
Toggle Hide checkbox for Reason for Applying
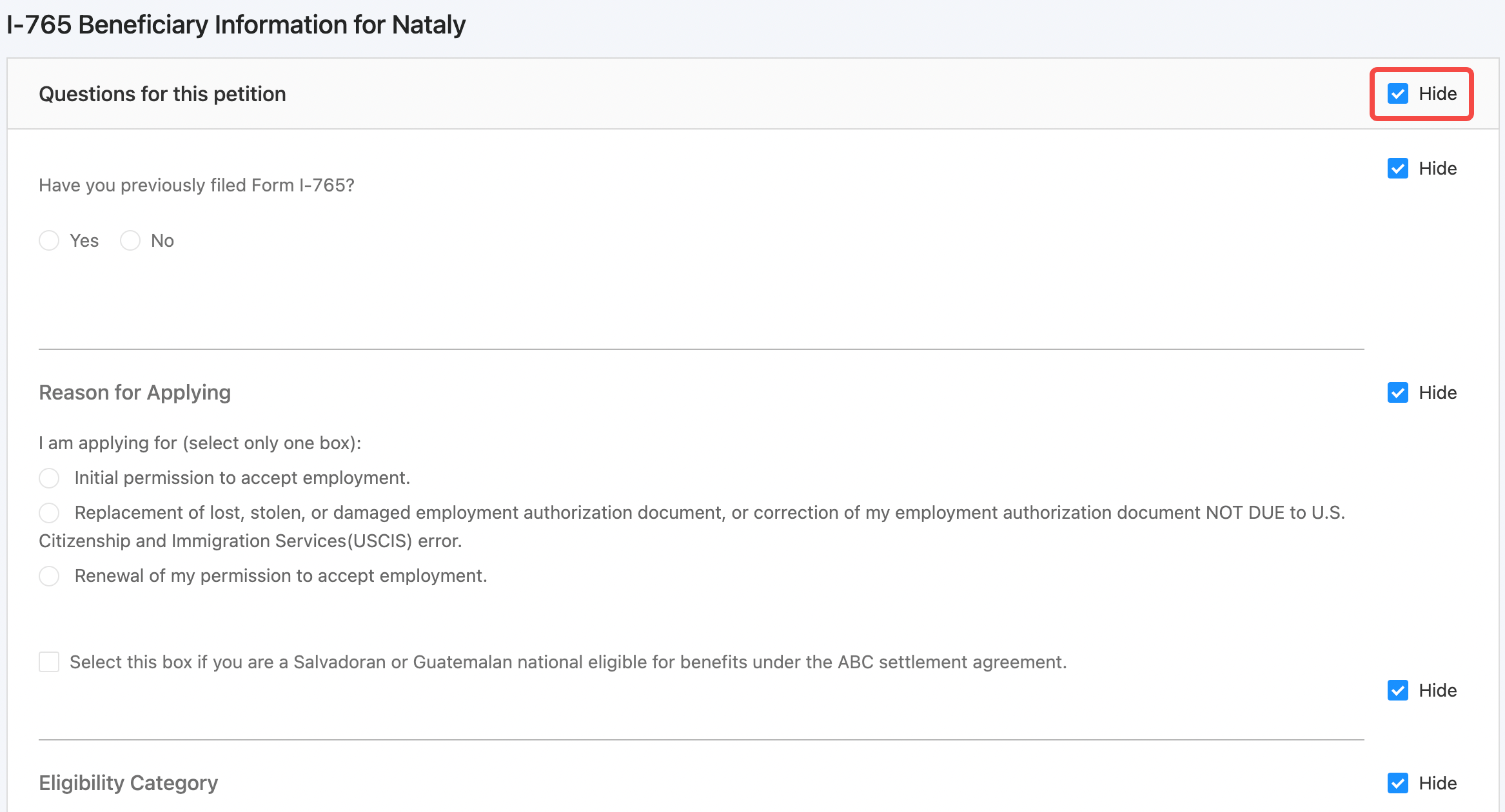(1397, 393)
